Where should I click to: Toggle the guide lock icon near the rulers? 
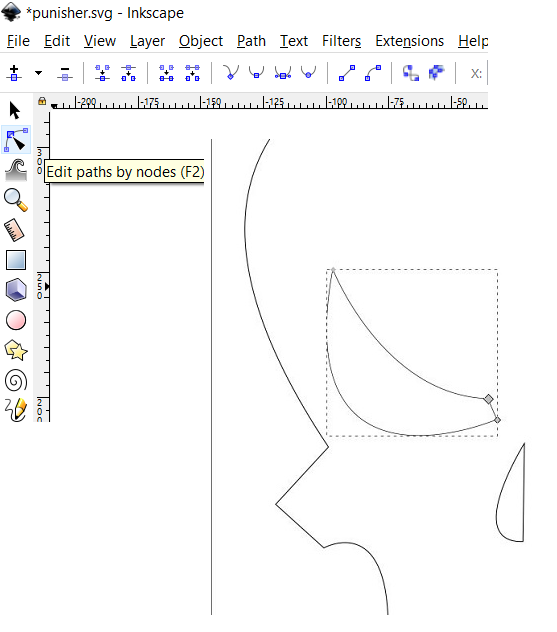coord(42,101)
